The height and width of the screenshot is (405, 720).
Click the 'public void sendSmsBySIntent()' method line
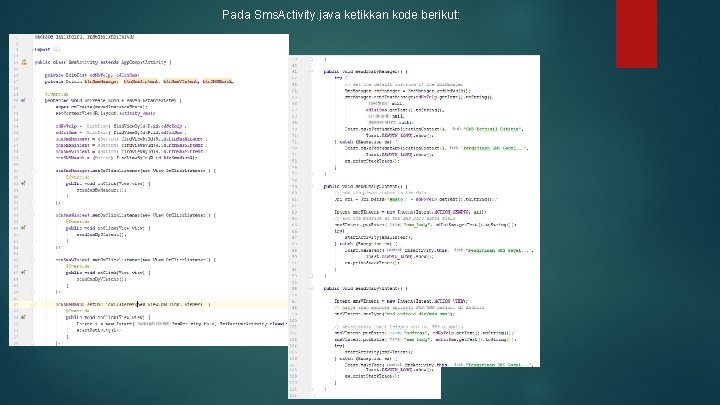point(365,186)
